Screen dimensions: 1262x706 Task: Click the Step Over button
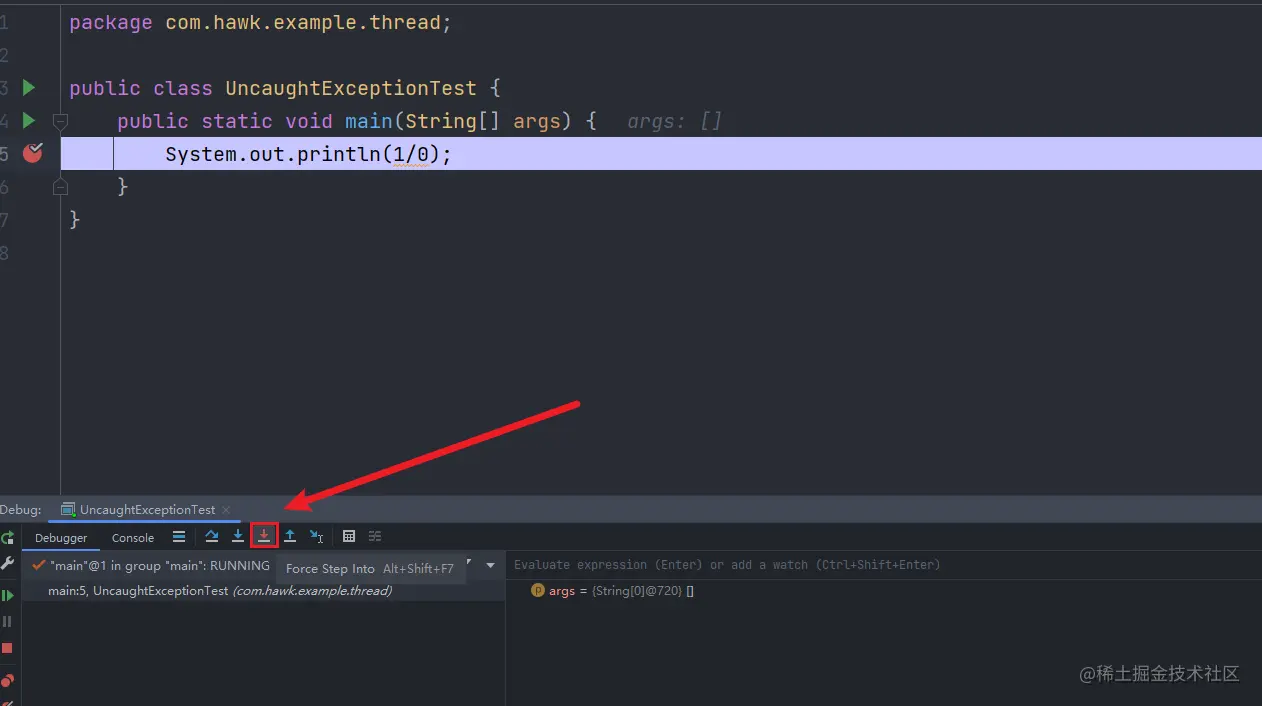coord(212,537)
